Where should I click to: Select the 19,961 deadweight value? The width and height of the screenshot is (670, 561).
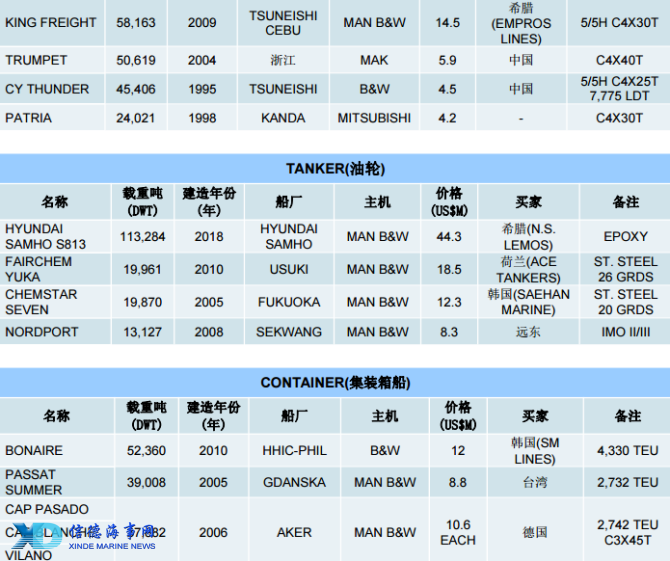(x=142, y=269)
